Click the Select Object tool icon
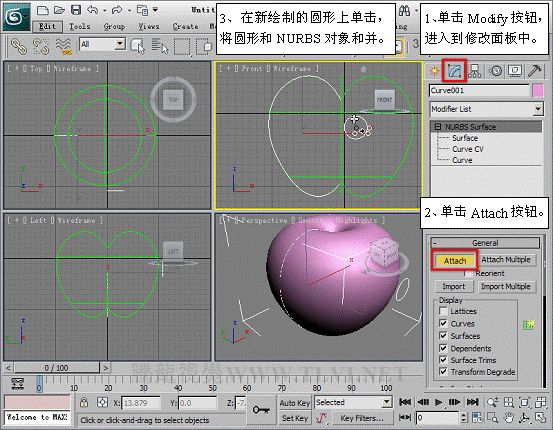Screen dimensions: 553x430 click(x=138, y=46)
